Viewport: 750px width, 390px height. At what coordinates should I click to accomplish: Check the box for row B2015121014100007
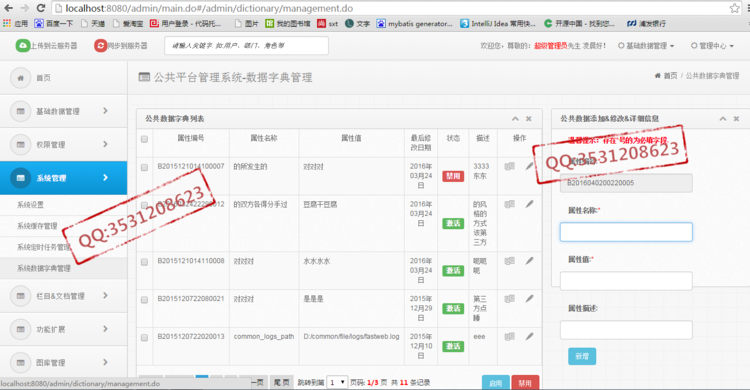(x=144, y=167)
